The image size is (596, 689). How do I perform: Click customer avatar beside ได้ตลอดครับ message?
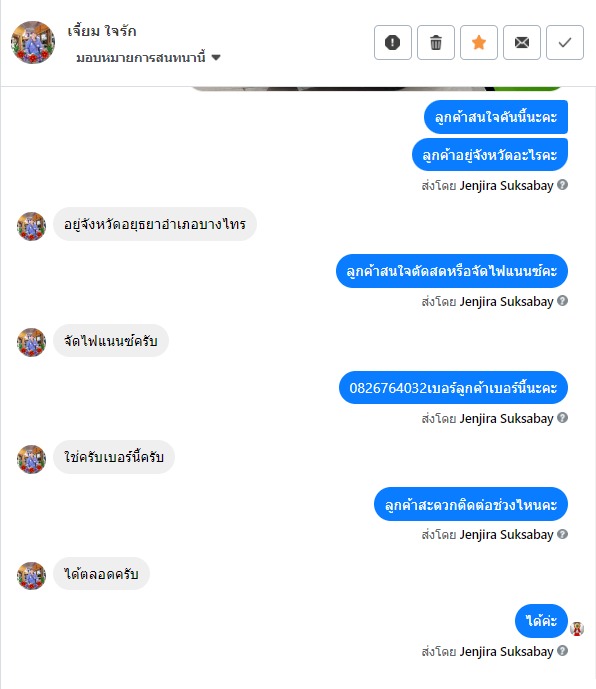click(x=31, y=576)
